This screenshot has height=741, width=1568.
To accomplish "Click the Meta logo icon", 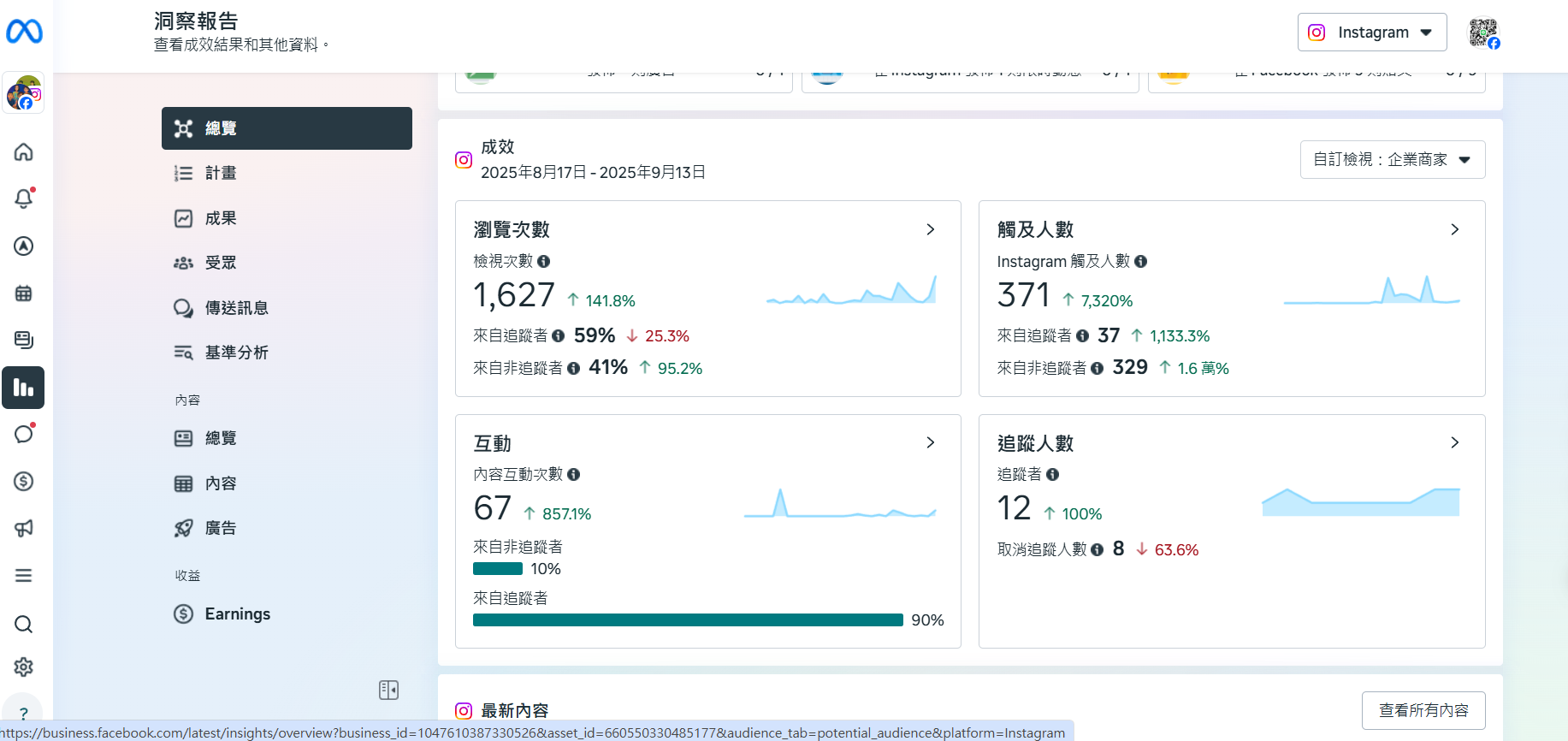I will [24, 32].
